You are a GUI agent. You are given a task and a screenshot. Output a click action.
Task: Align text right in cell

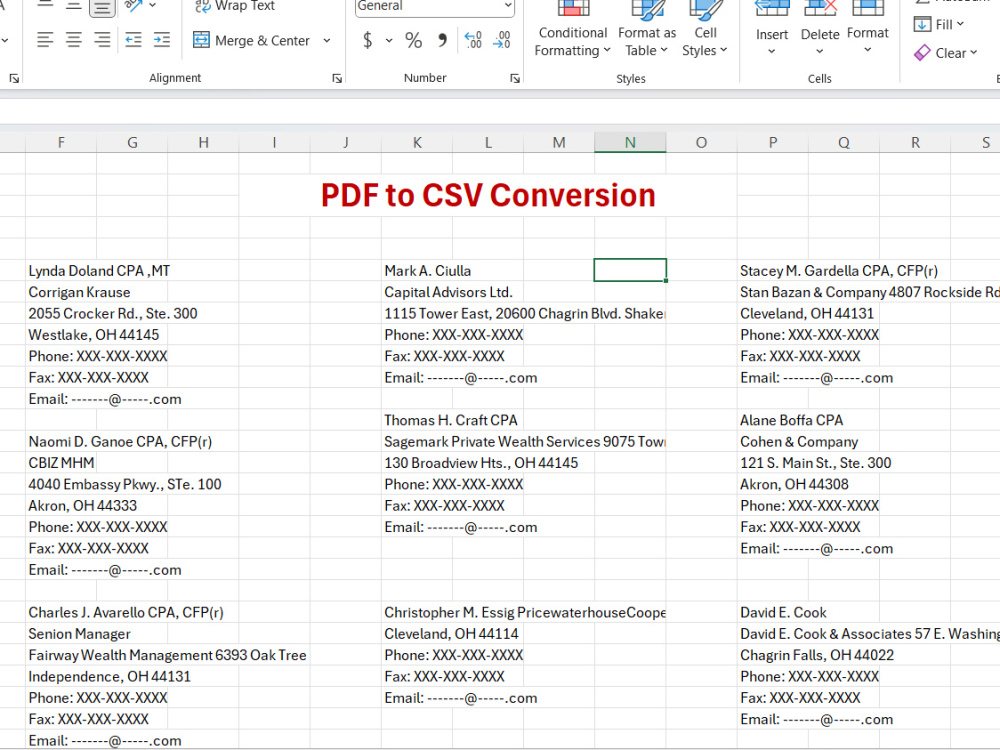(102, 40)
